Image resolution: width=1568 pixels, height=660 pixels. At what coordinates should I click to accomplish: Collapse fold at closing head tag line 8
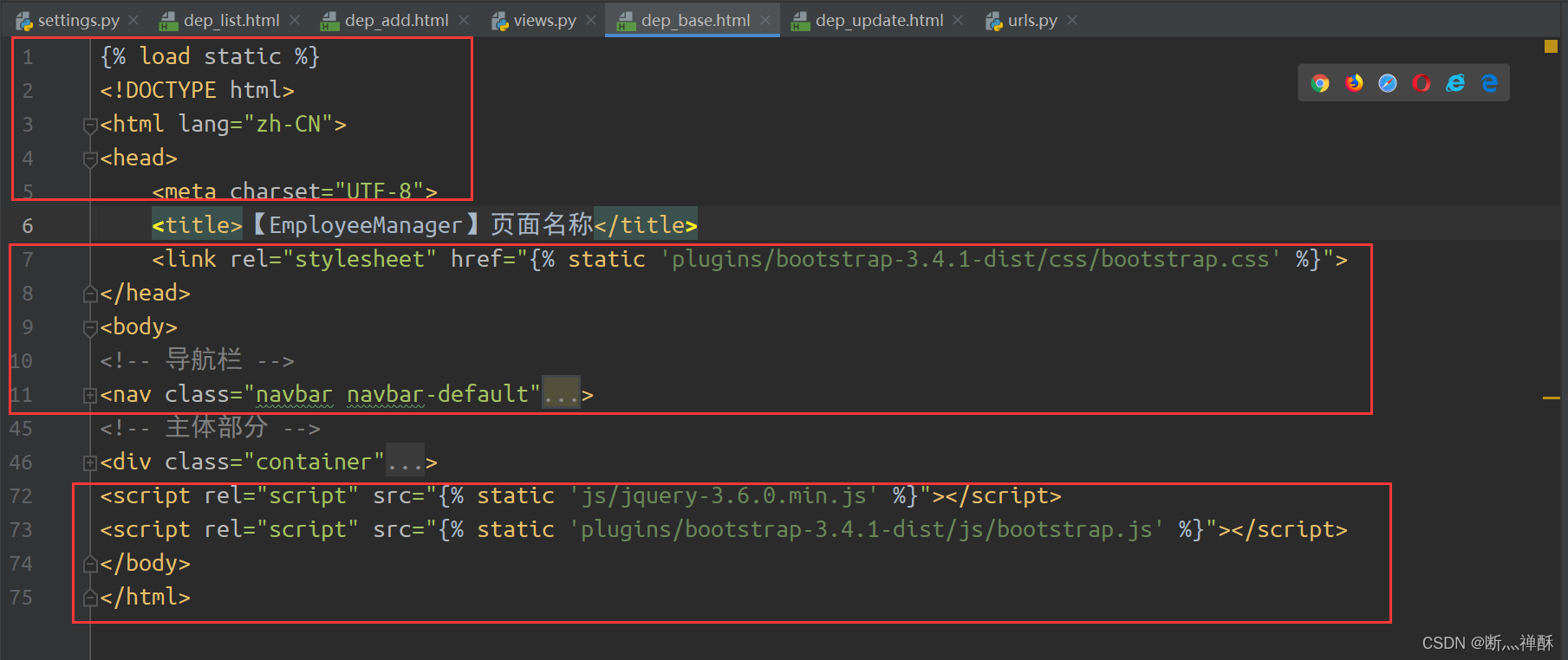click(89, 294)
